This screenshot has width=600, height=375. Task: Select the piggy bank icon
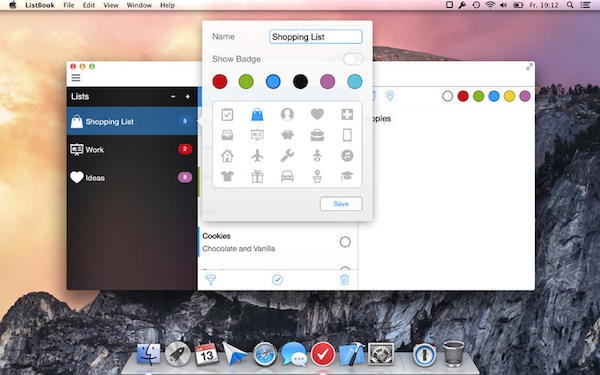tap(287, 135)
